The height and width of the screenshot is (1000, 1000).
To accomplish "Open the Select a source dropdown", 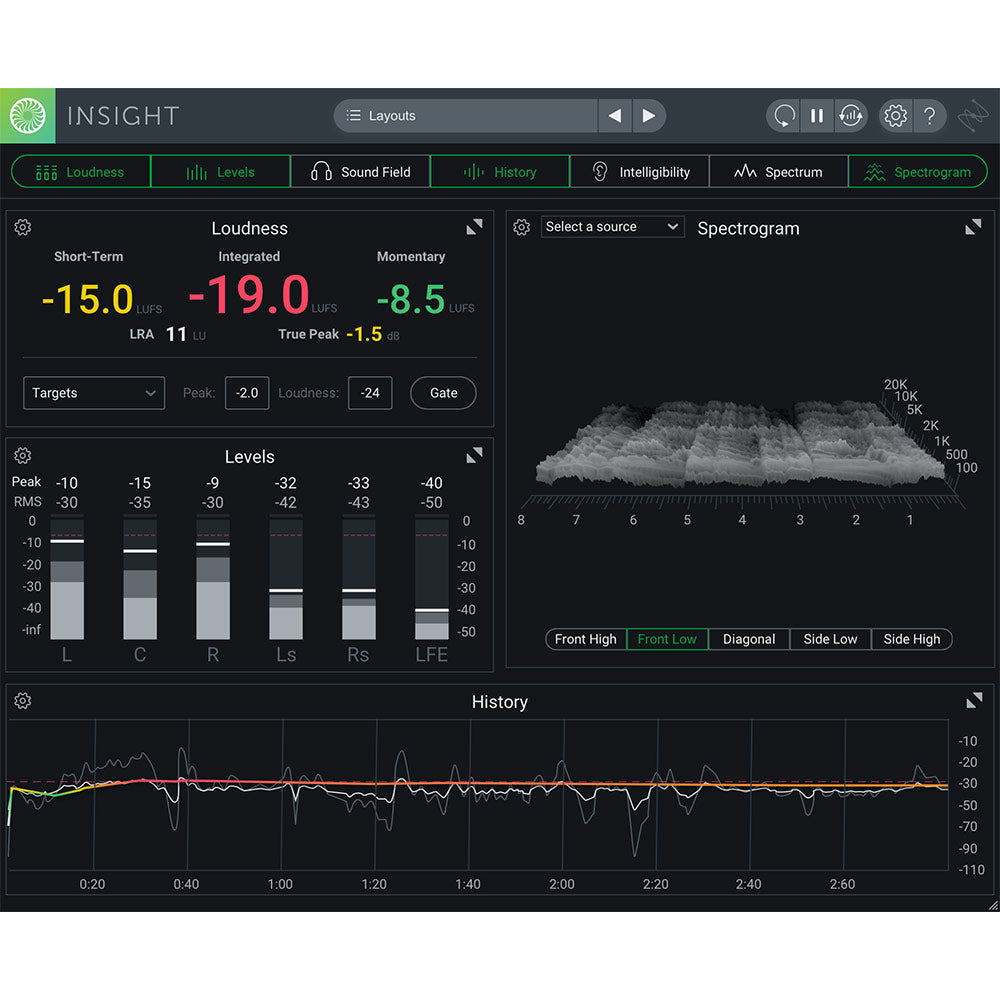I will tap(611, 226).
